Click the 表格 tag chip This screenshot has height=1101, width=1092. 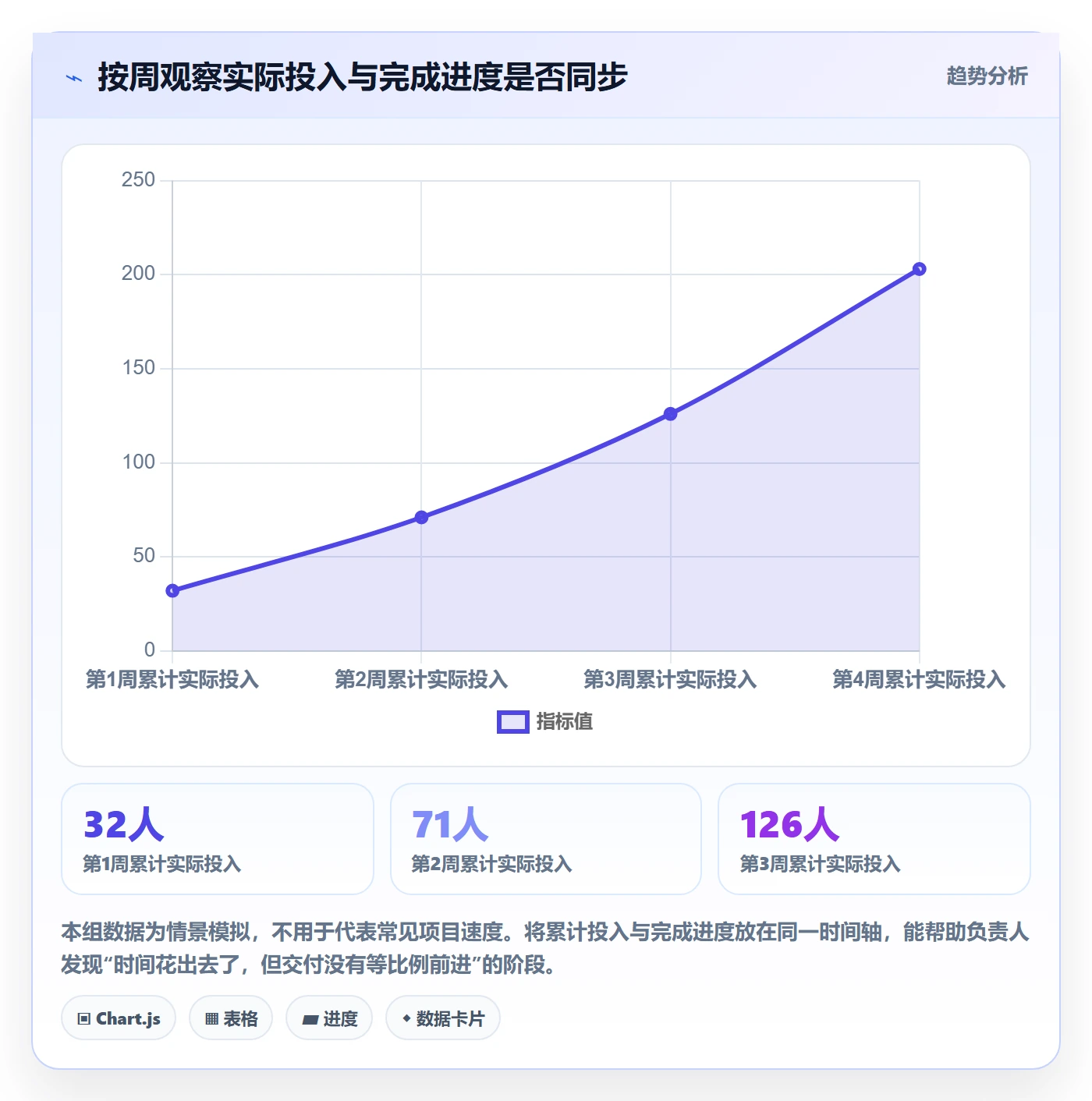tap(231, 1018)
